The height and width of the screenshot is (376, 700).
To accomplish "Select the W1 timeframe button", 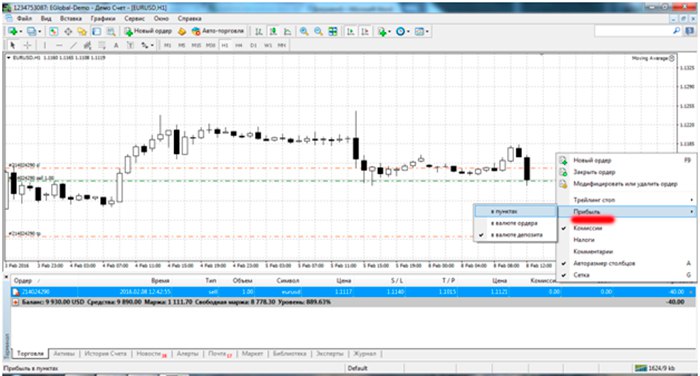I will pyautogui.click(x=267, y=45).
